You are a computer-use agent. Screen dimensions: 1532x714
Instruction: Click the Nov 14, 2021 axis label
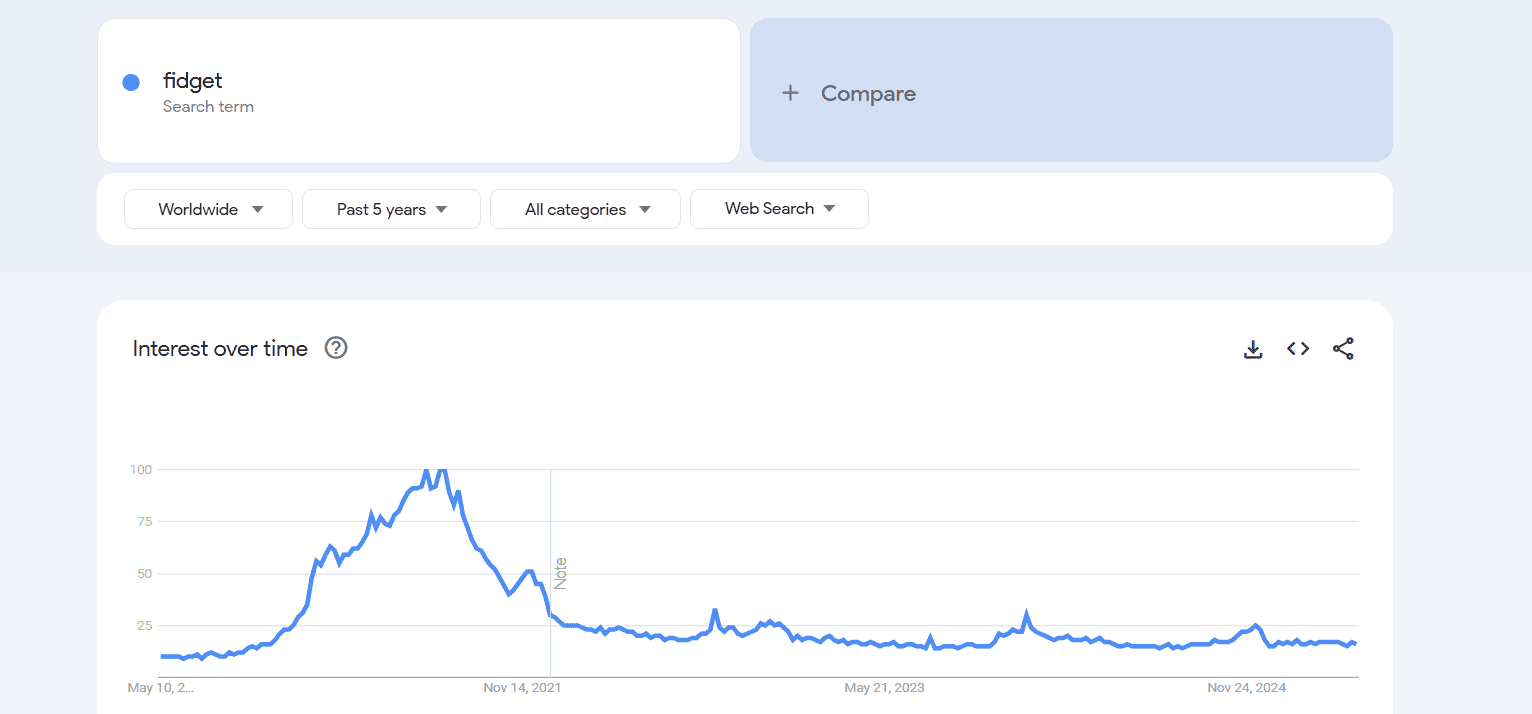[522, 688]
